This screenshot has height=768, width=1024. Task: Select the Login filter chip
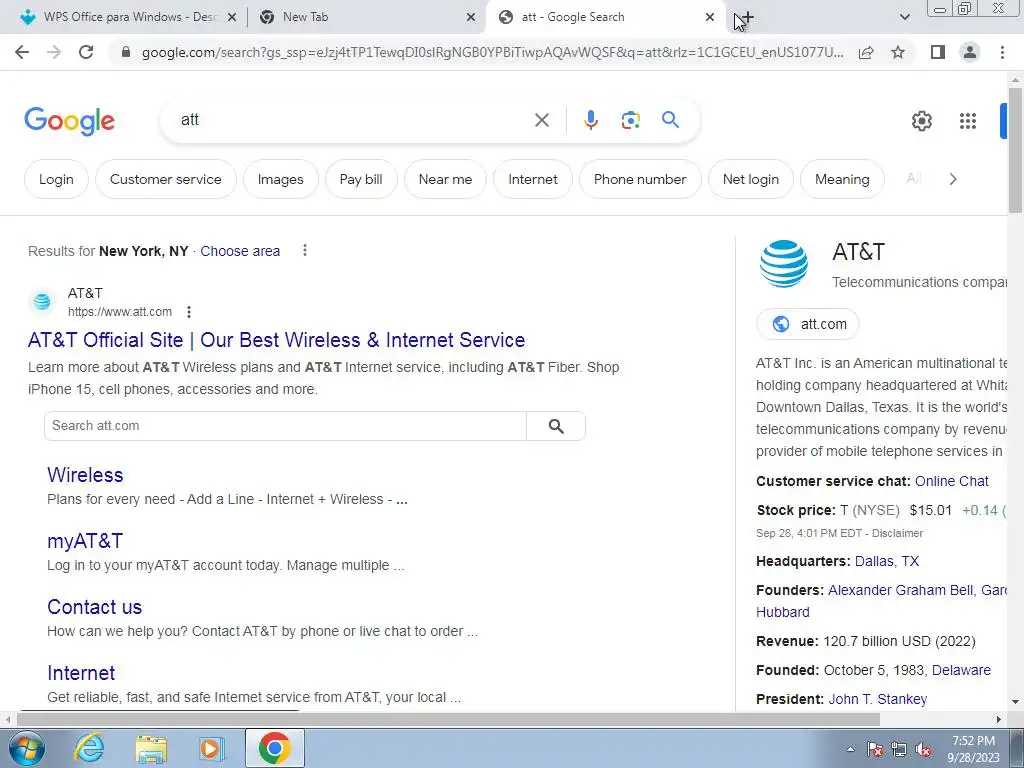tap(56, 179)
